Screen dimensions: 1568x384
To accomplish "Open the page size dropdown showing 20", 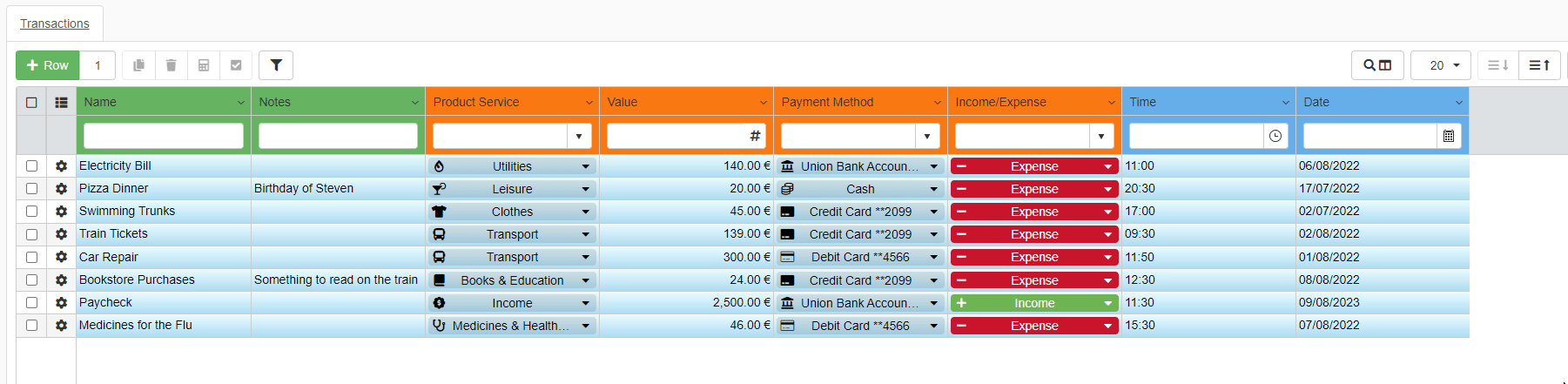I will 1440,65.
